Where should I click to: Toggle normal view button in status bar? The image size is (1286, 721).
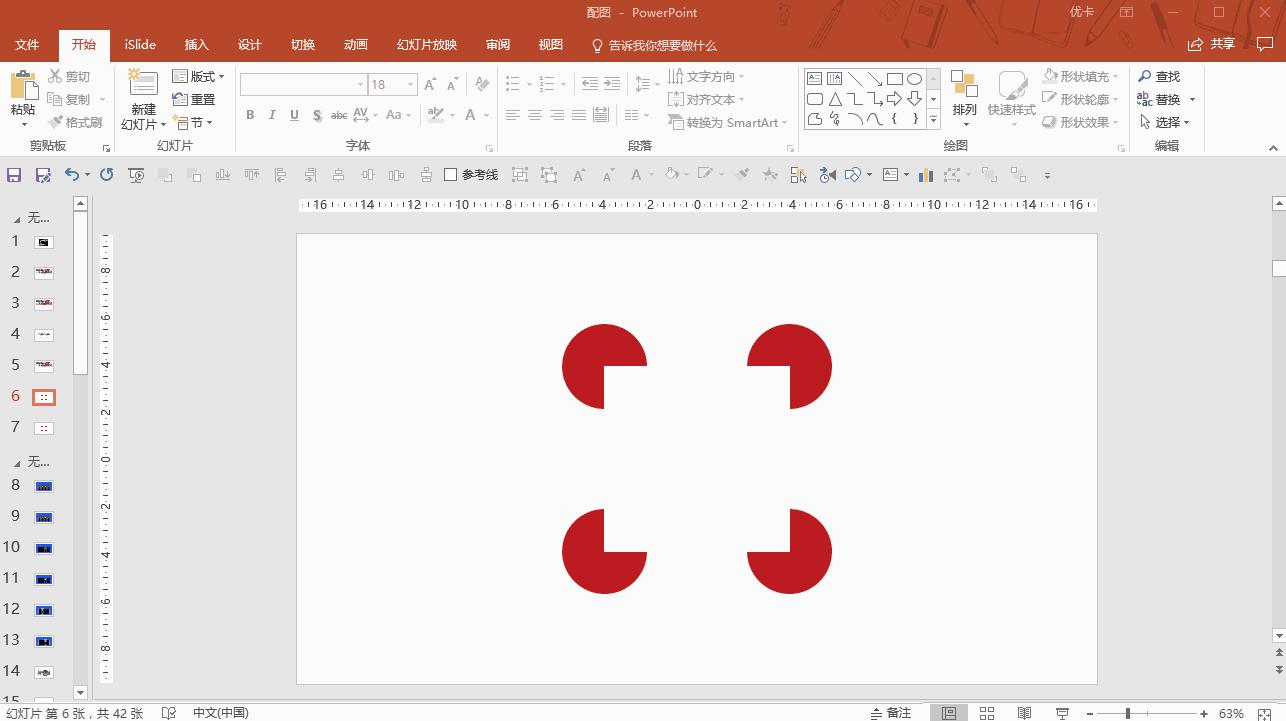(x=949, y=713)
